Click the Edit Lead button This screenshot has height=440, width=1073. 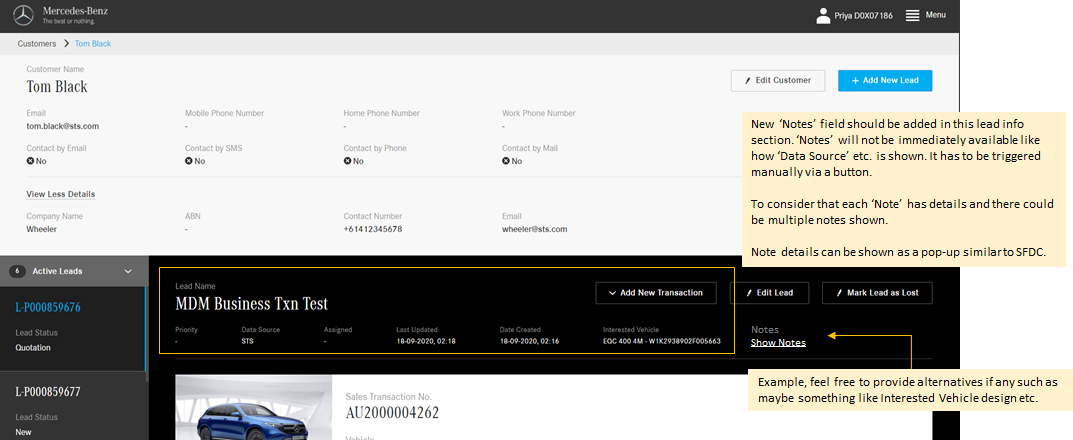click(x=770, y=293)
